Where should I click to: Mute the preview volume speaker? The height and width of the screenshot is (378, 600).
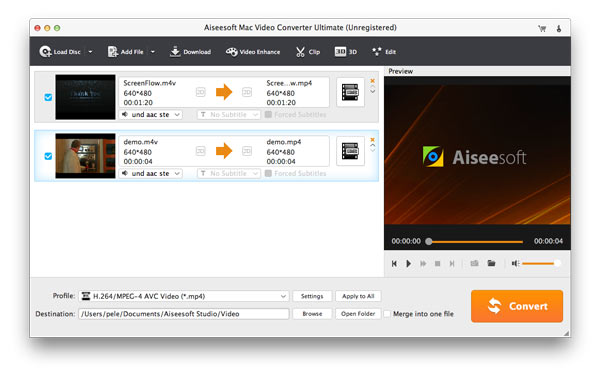[515, 264]
